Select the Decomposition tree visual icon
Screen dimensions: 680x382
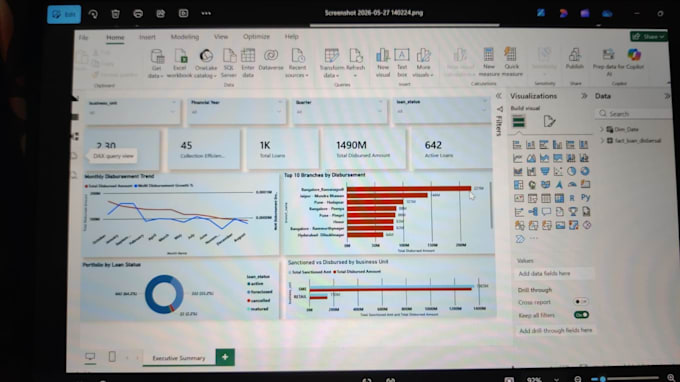point(533,212)
